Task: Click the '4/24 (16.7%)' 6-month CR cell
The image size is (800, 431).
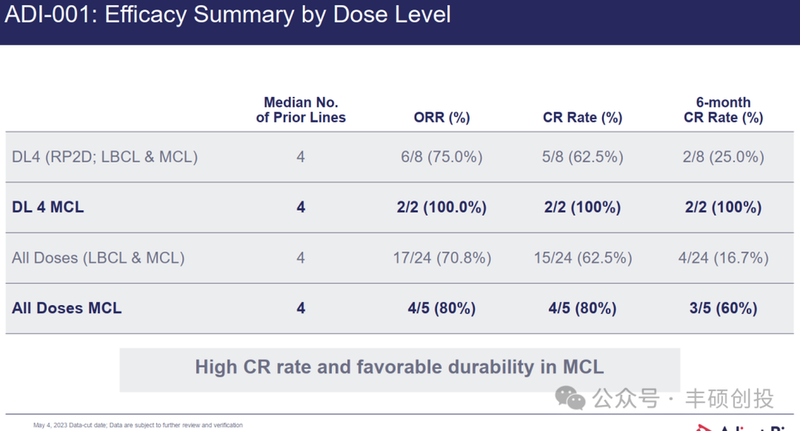Action: point(724,258)
